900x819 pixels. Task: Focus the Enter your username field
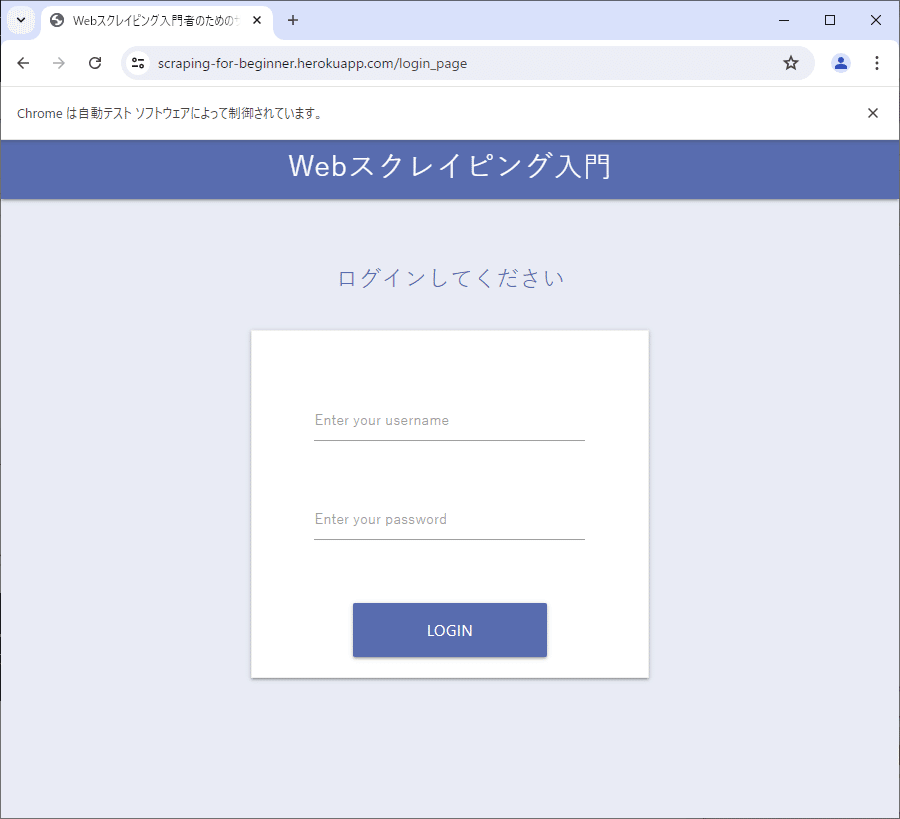[449, 421]
